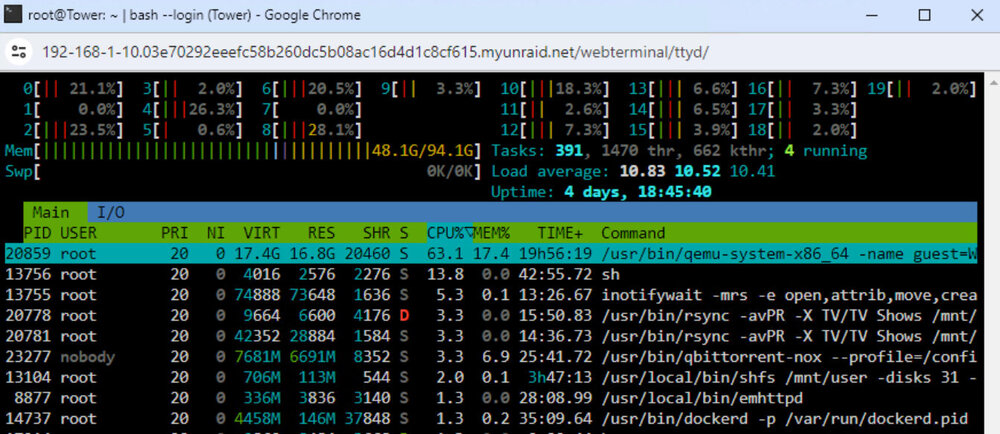Click the 'nobody' user cell

(x=87, y=357)
